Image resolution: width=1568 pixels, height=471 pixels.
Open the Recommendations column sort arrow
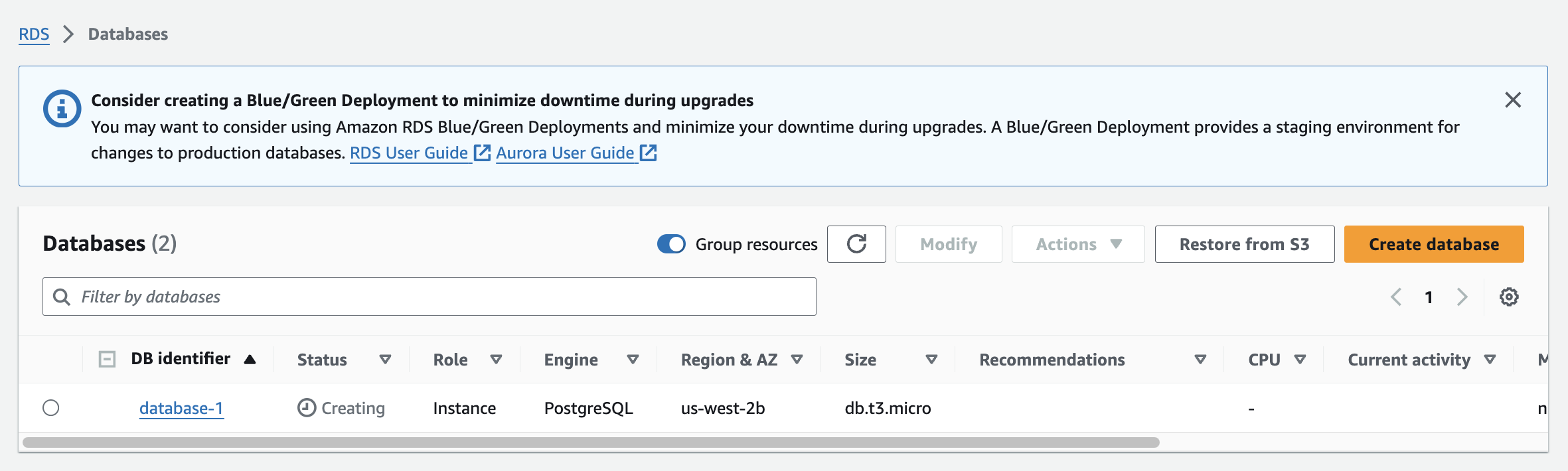point(1200,360)
